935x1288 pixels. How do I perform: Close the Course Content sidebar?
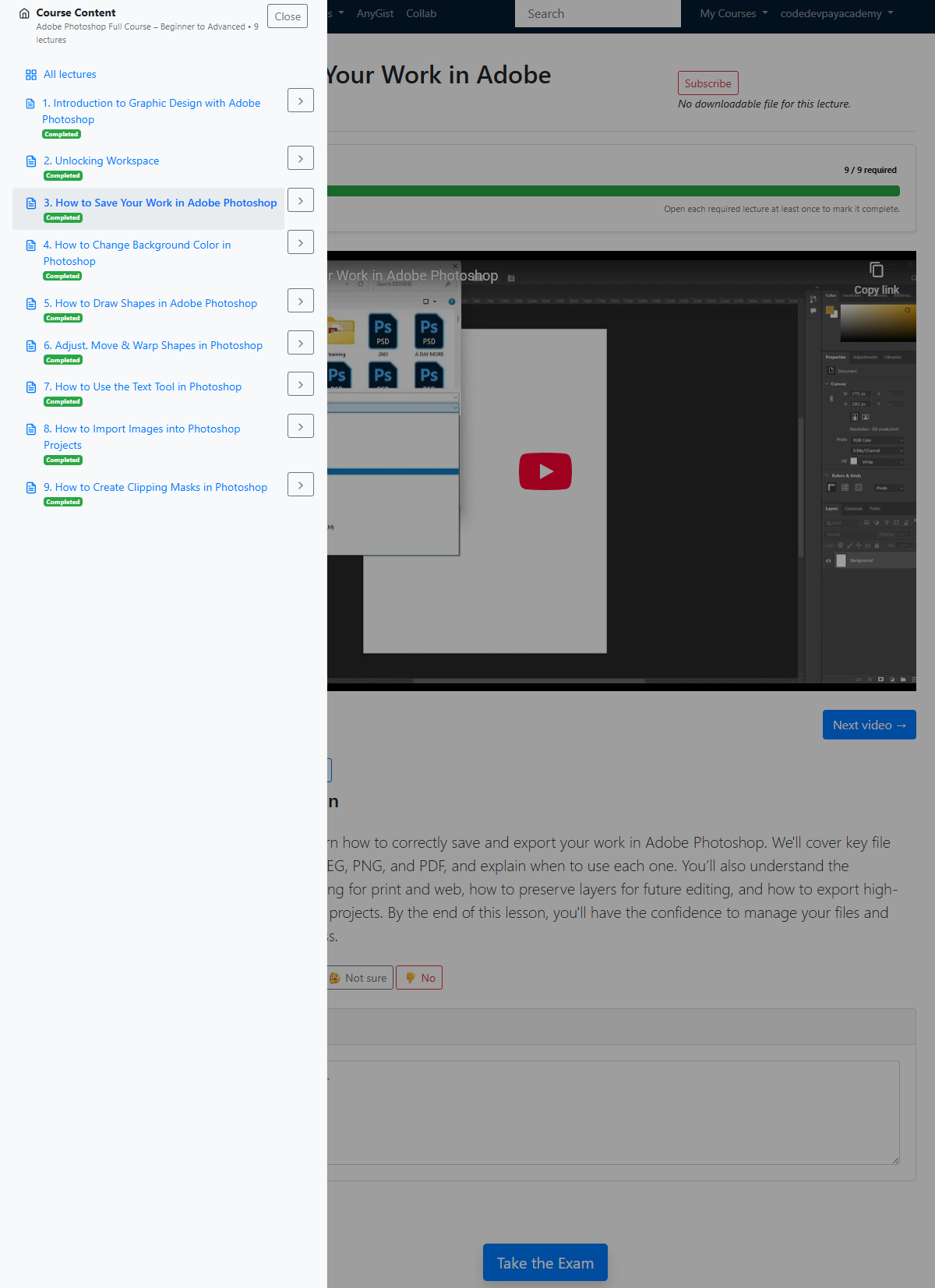coord(288,16)
